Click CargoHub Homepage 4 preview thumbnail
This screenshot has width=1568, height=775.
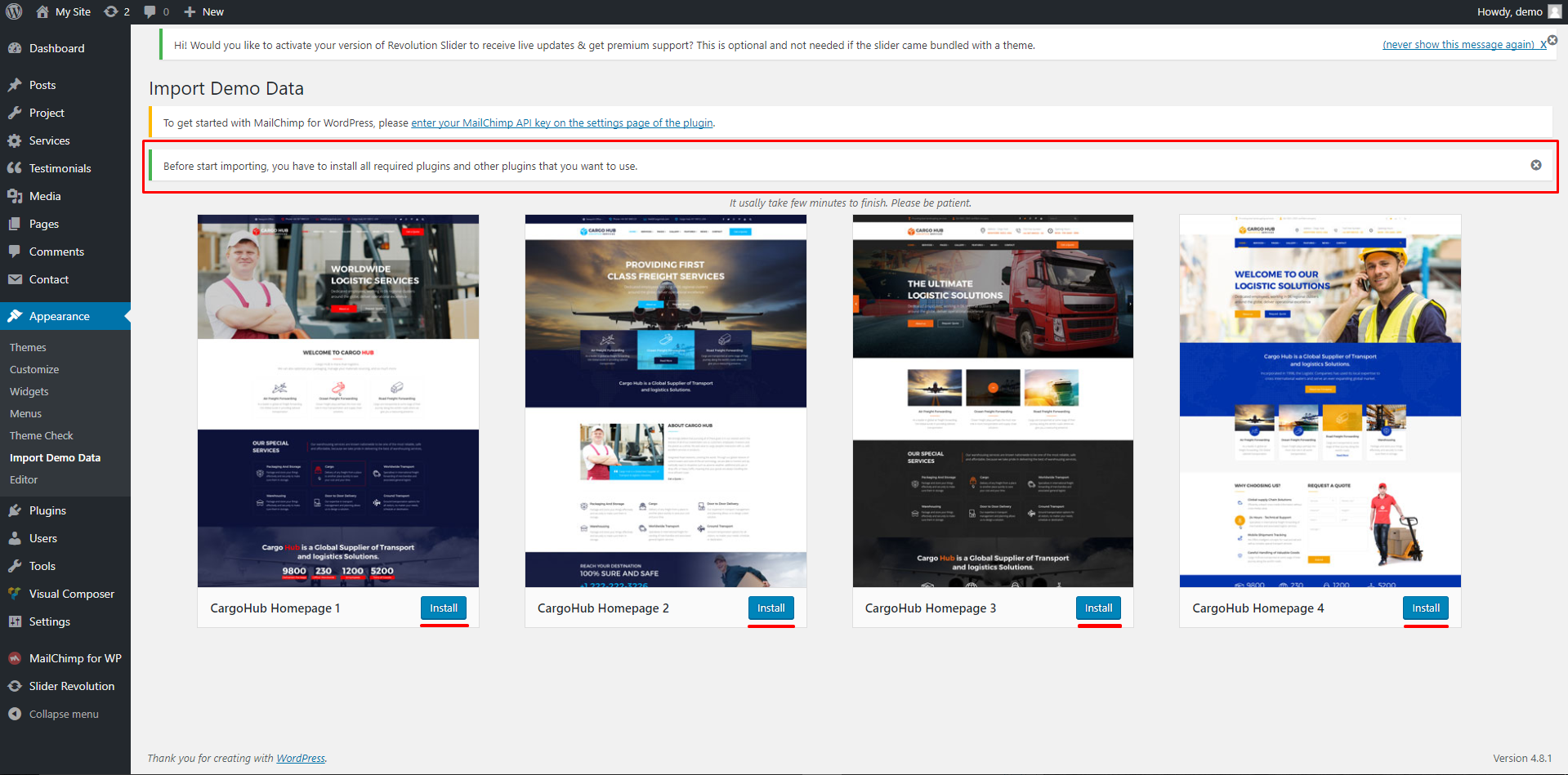point(1320,401)
